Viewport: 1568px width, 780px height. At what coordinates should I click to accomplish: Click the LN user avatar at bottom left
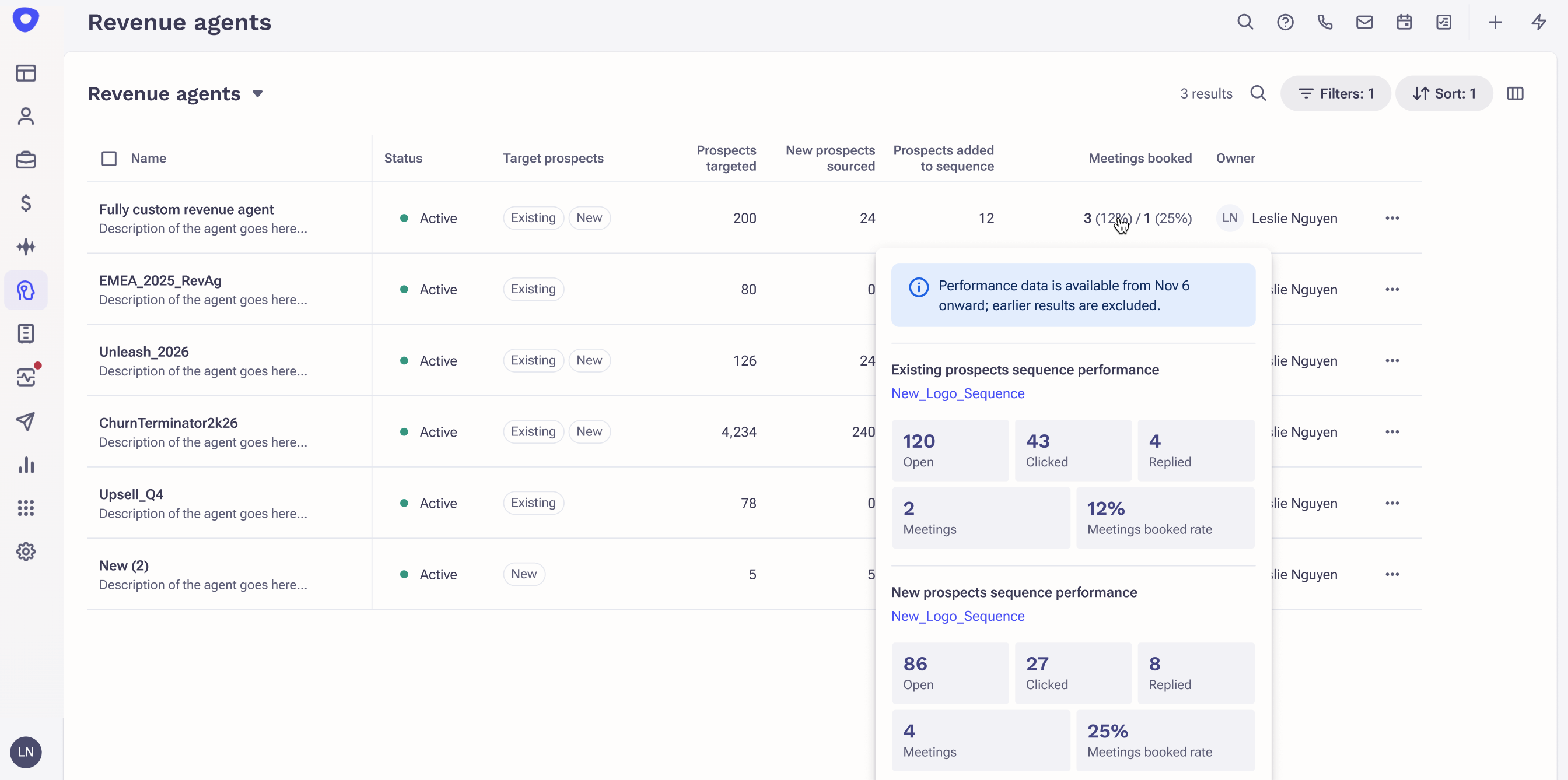point(26,752)
